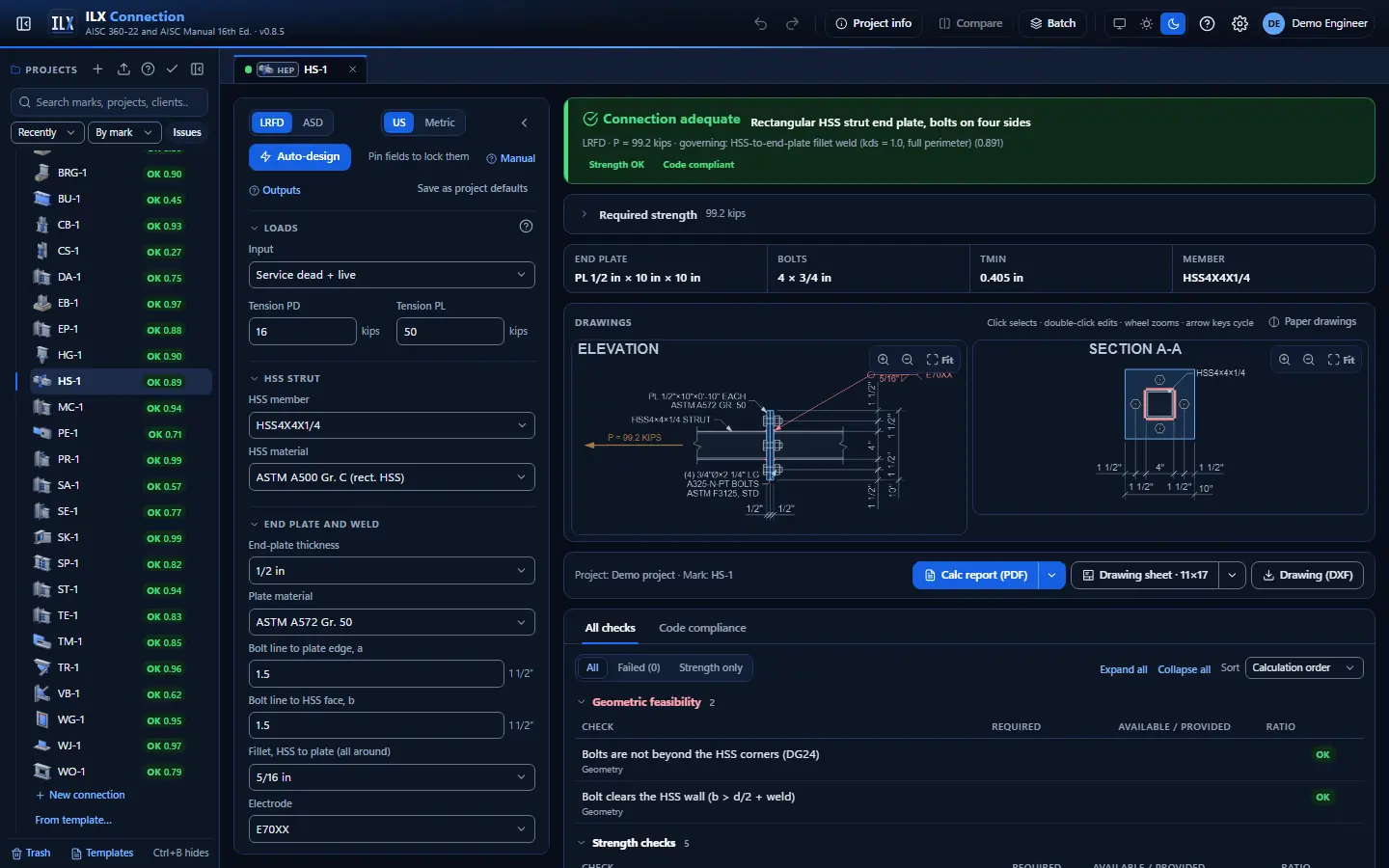
Task: Open the HSS member dropdown
Action: [392, 425]
